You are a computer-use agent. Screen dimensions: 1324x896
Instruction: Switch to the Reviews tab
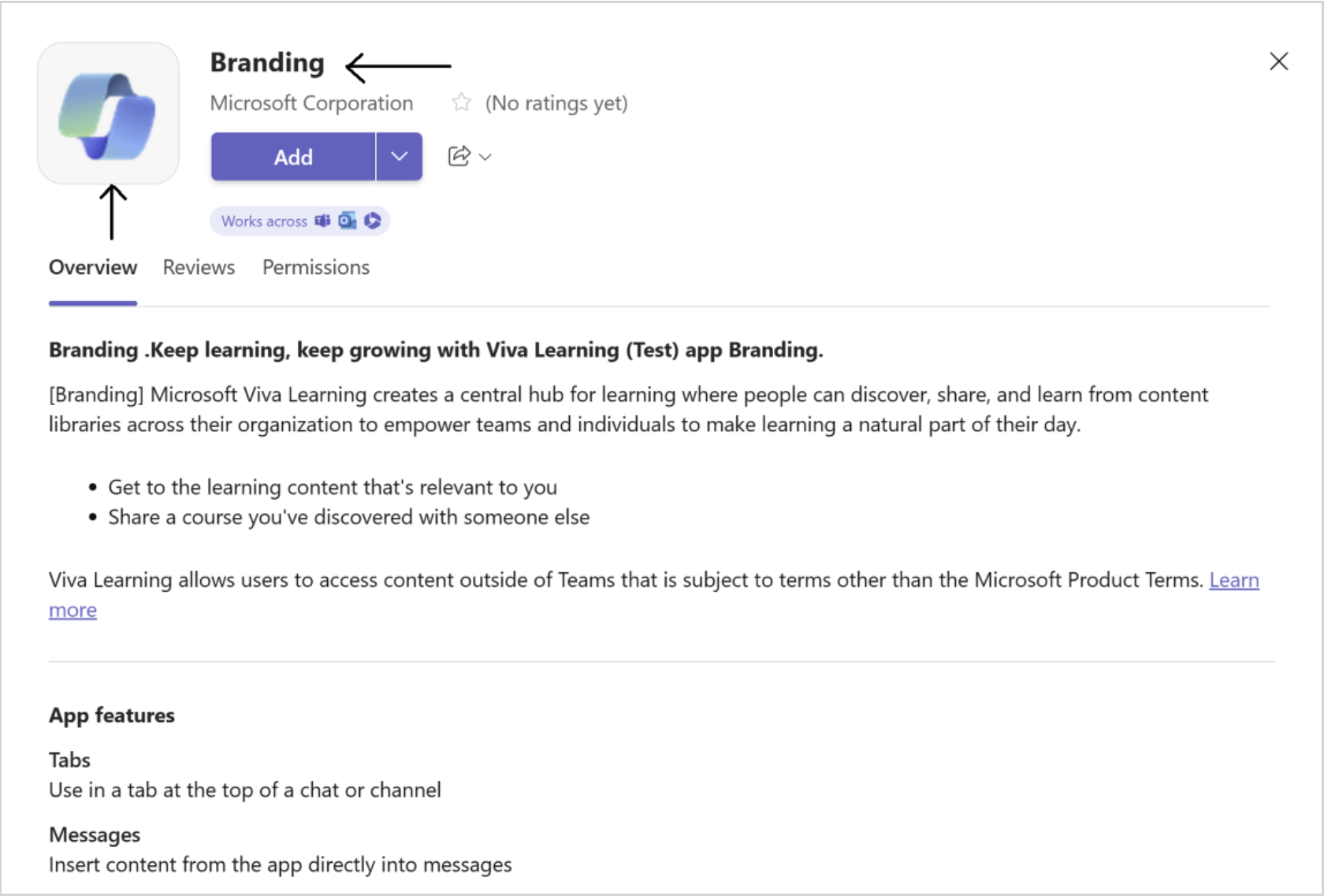tap(198, 267)
